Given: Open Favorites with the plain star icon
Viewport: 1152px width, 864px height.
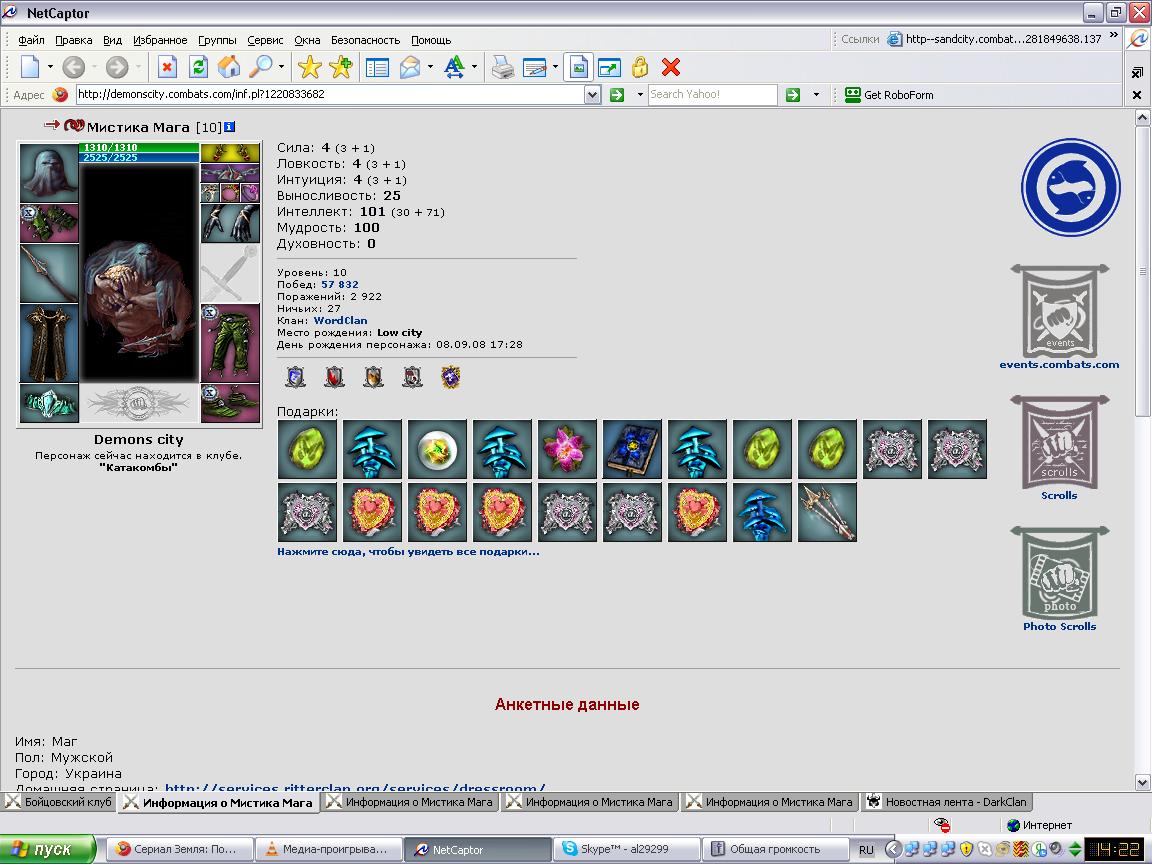Looking at the screenshot, I should [309, 68].
